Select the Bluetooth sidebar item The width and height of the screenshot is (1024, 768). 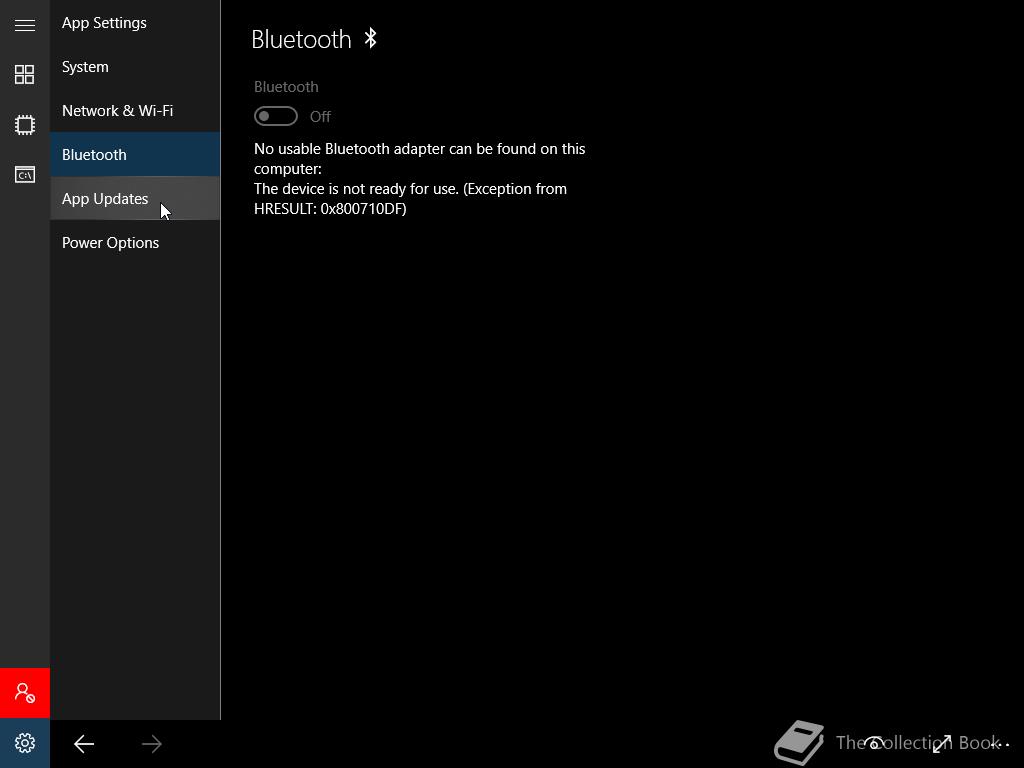(x=135, y=155)
